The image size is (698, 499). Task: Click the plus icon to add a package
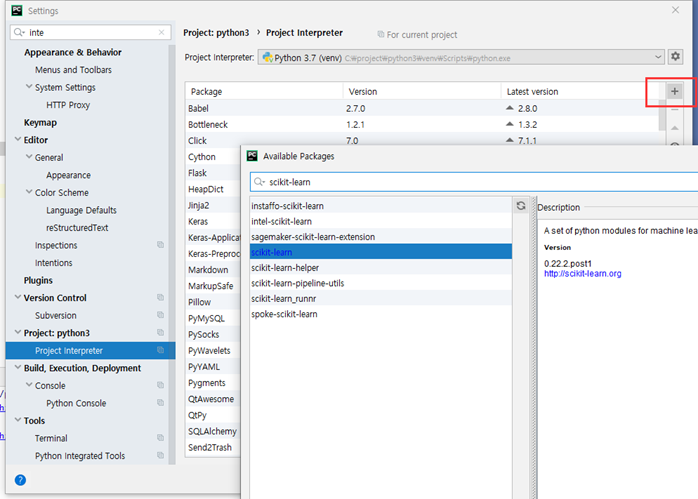pos(674,91)
